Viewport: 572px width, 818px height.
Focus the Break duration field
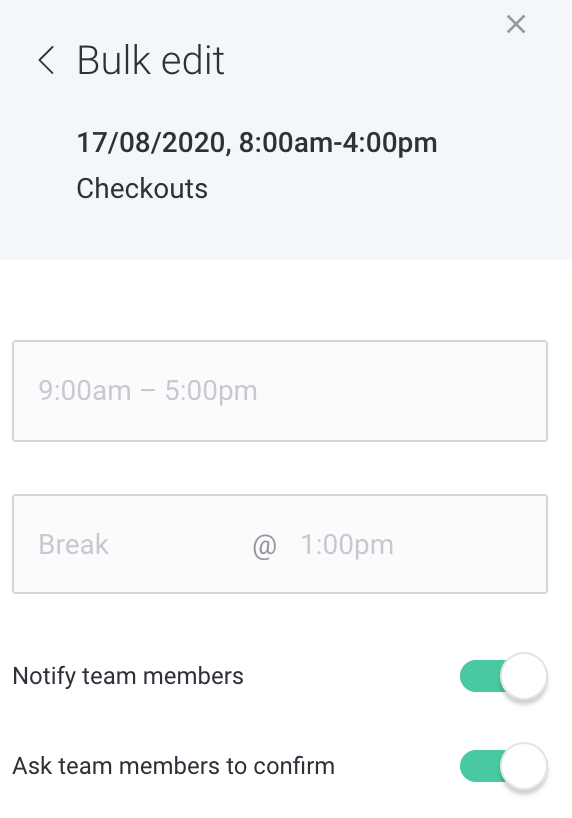pos(130,544)
